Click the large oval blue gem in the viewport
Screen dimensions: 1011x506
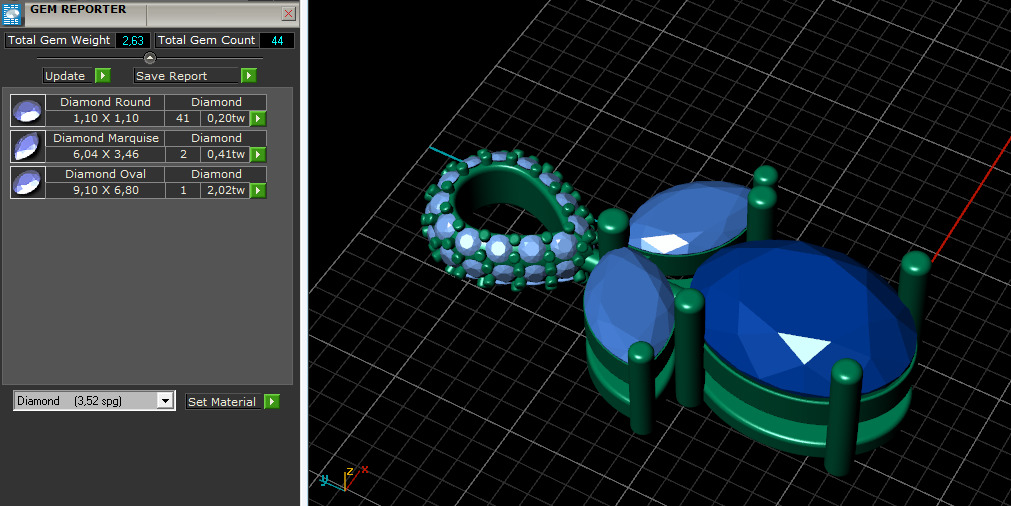(x=803, y=318)
